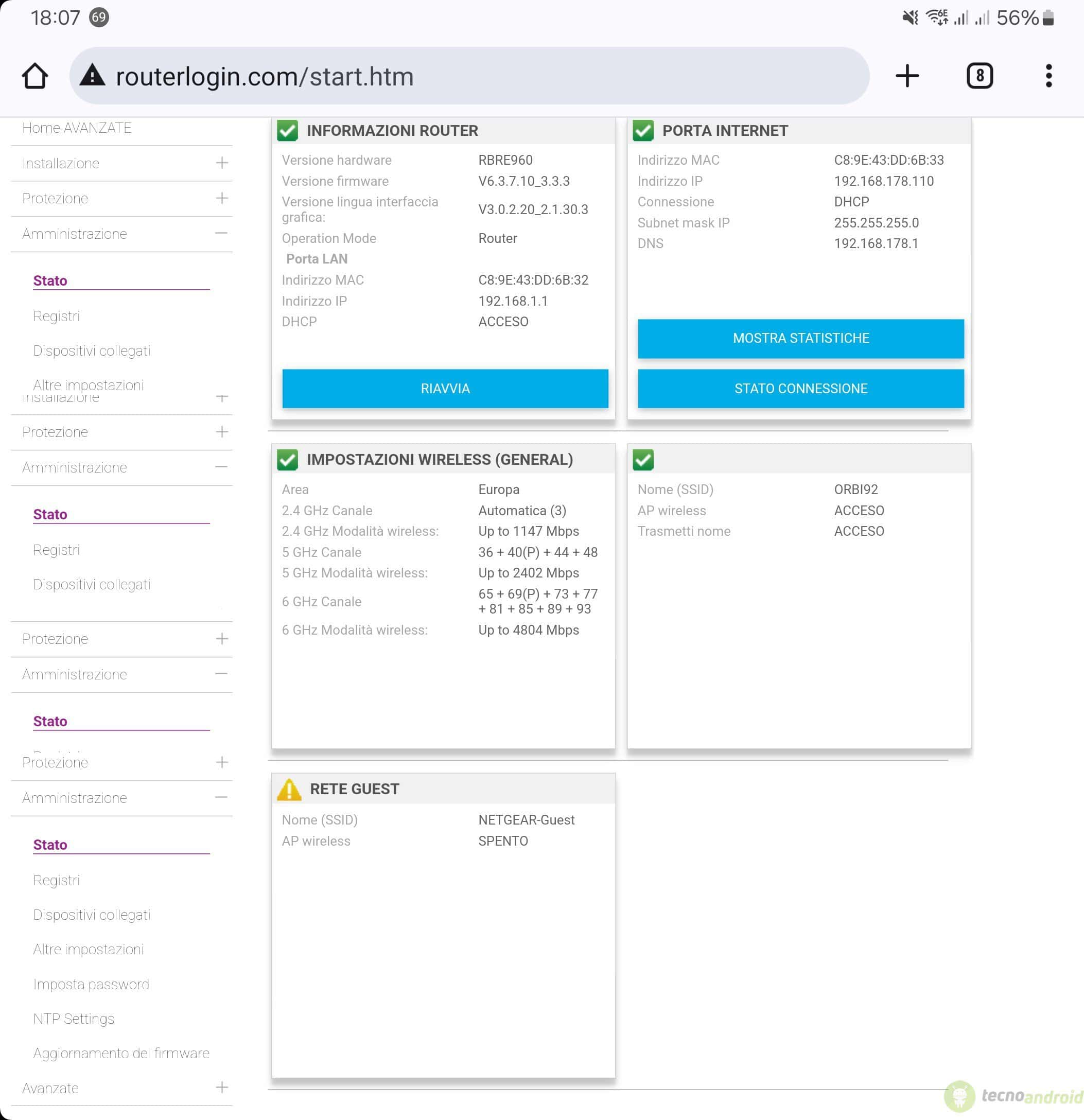The width and height of the screenshot is (1084, 1120).
Task: Click the green check above the ORBI92 SSID
Action: 643,460
